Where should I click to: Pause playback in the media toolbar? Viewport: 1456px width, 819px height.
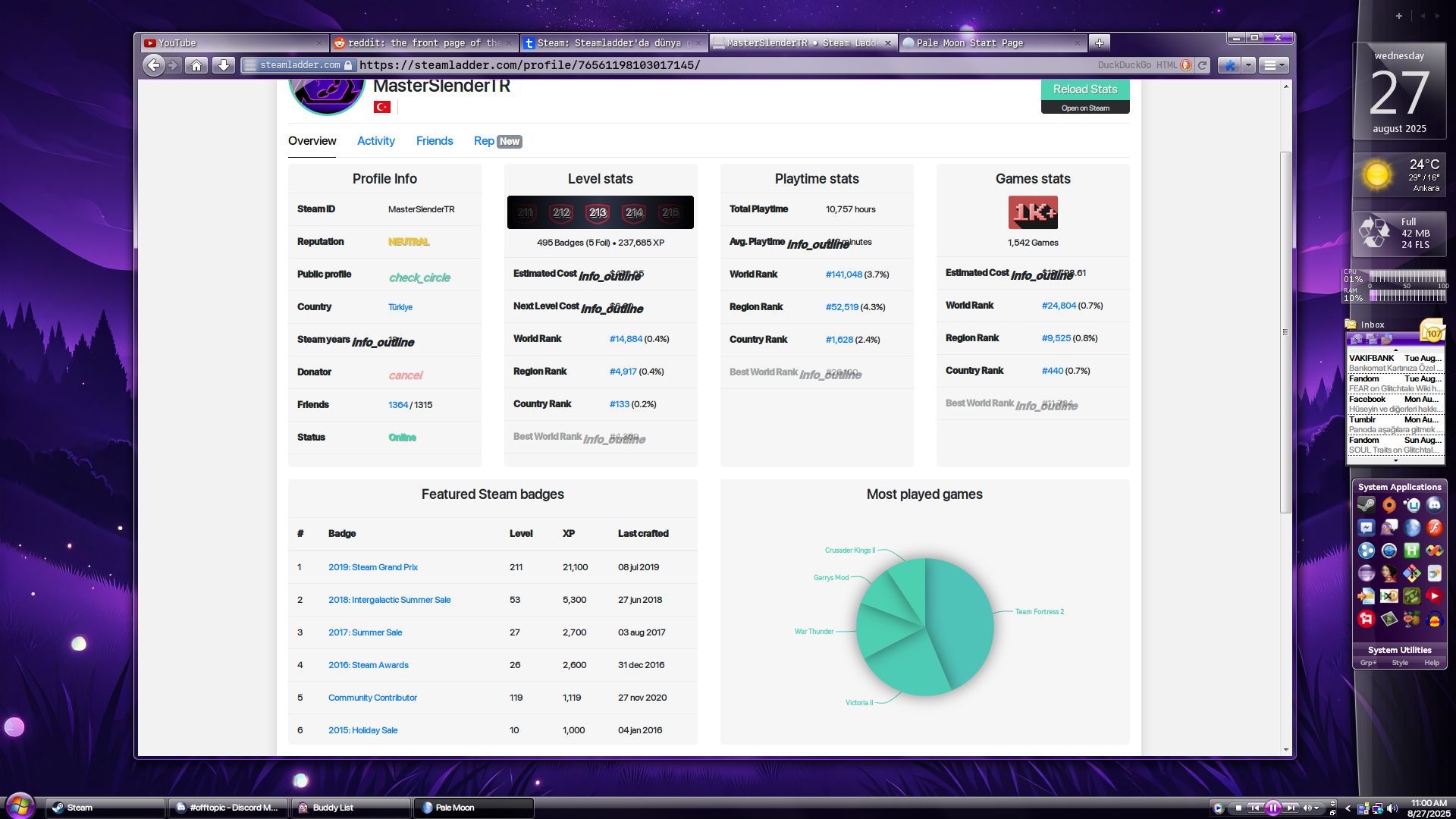click(1272, 808)
